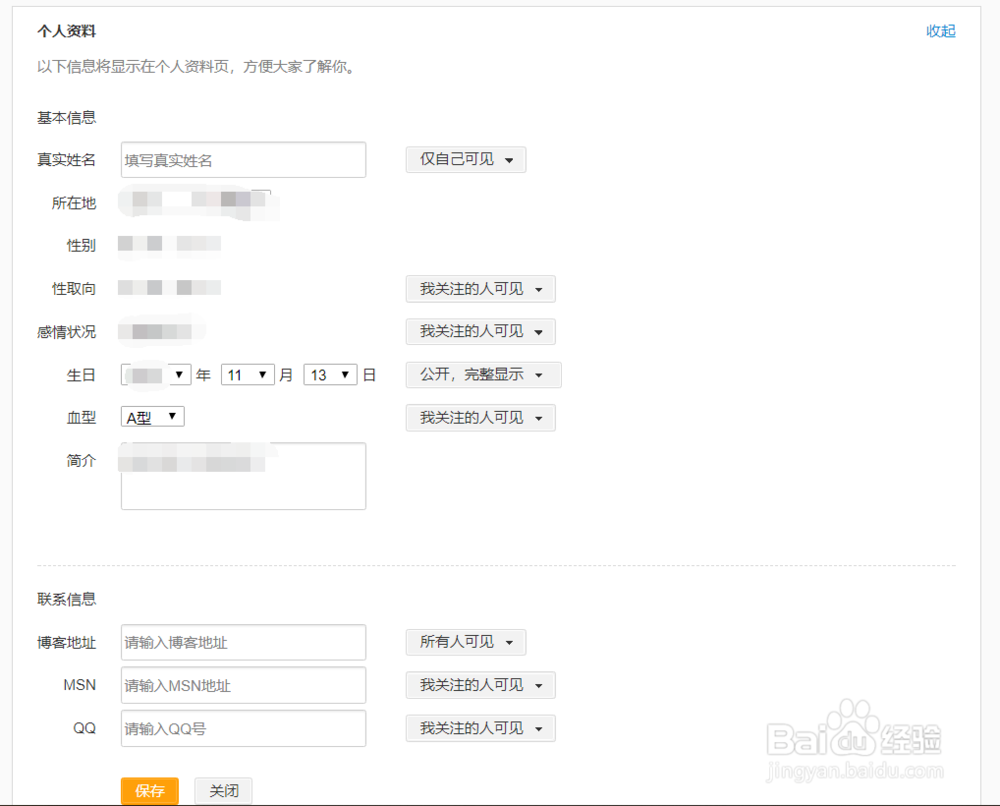The width and height of the screenshot is (1000, 806).
Task: Open the visibility dropdown beside MSN
Action: pos(480,685)
